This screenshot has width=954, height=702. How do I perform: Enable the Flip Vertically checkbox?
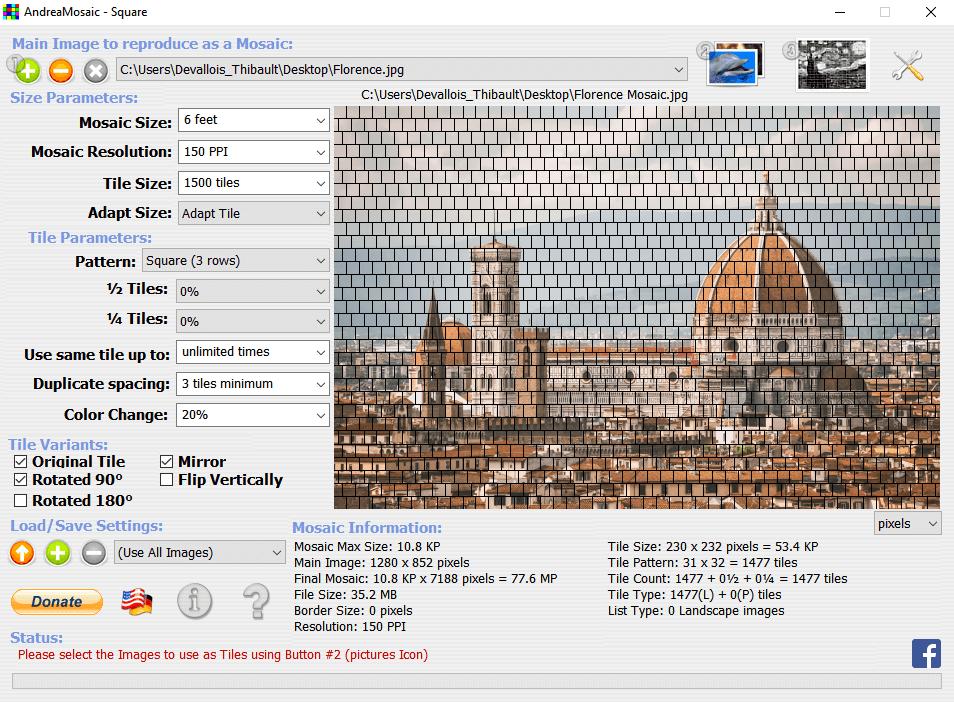click(167, 480)
